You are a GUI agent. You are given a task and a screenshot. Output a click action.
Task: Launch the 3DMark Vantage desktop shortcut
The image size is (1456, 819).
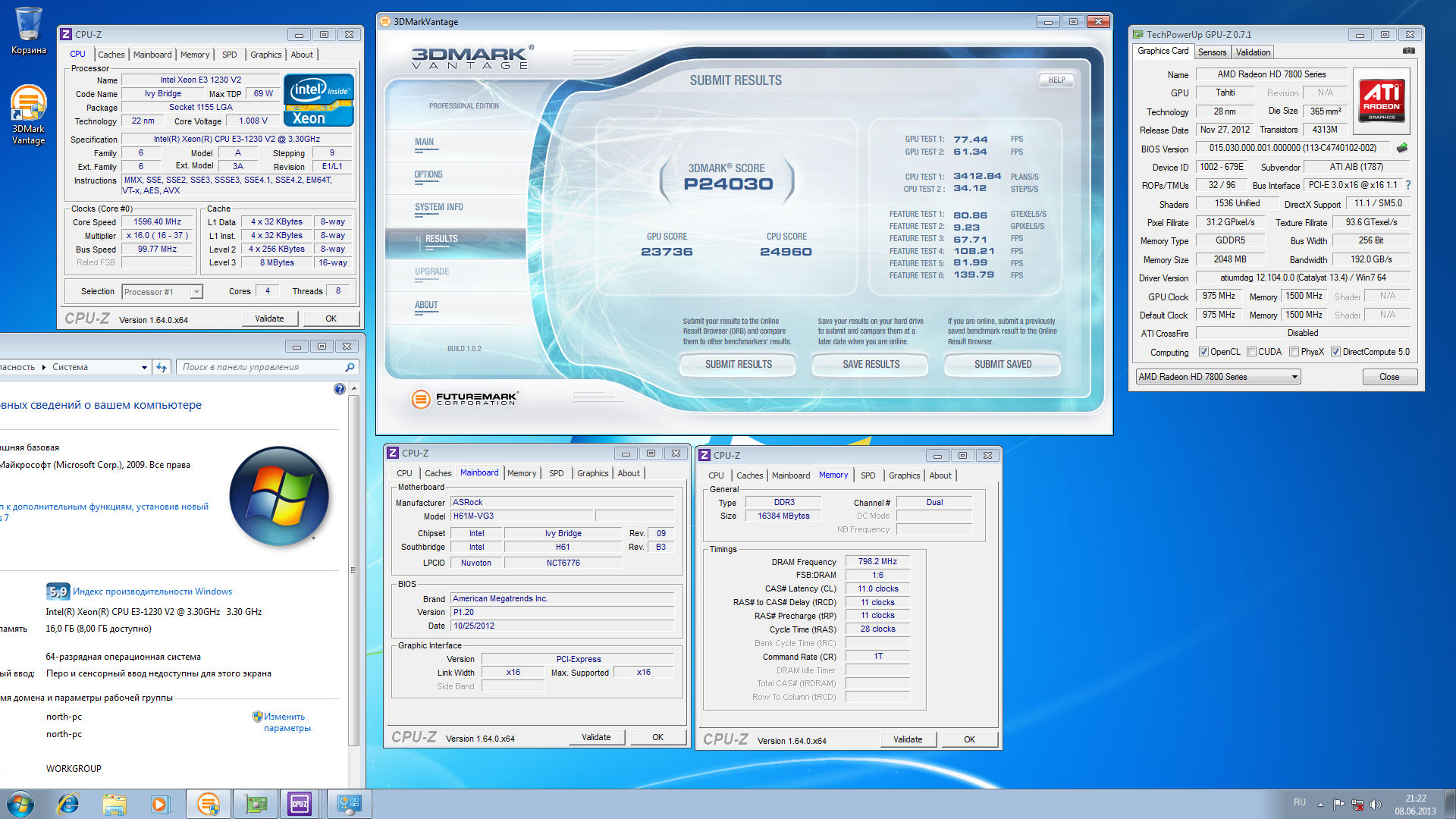pos(29,114)
